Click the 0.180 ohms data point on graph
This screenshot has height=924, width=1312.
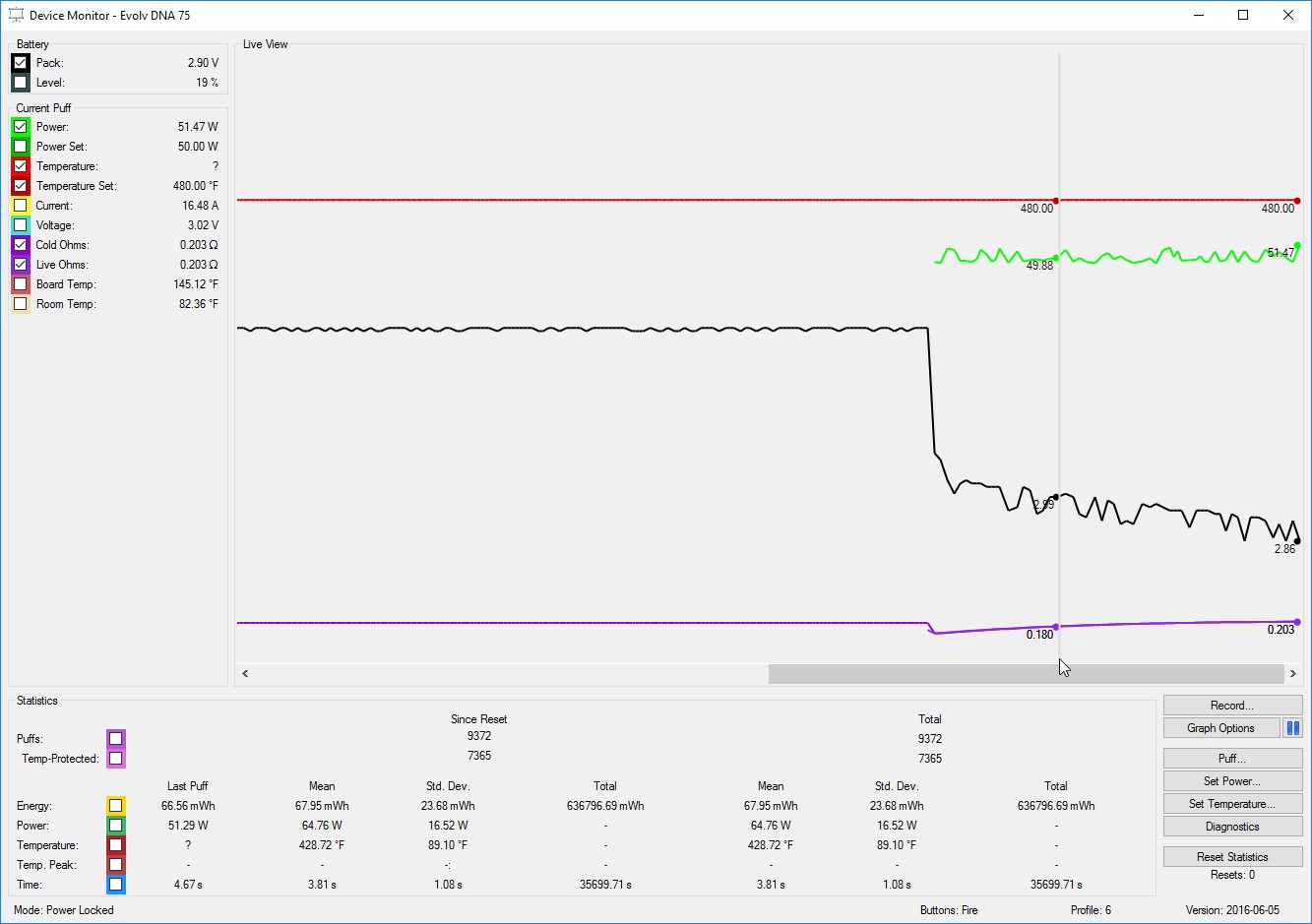point(1056,627)
